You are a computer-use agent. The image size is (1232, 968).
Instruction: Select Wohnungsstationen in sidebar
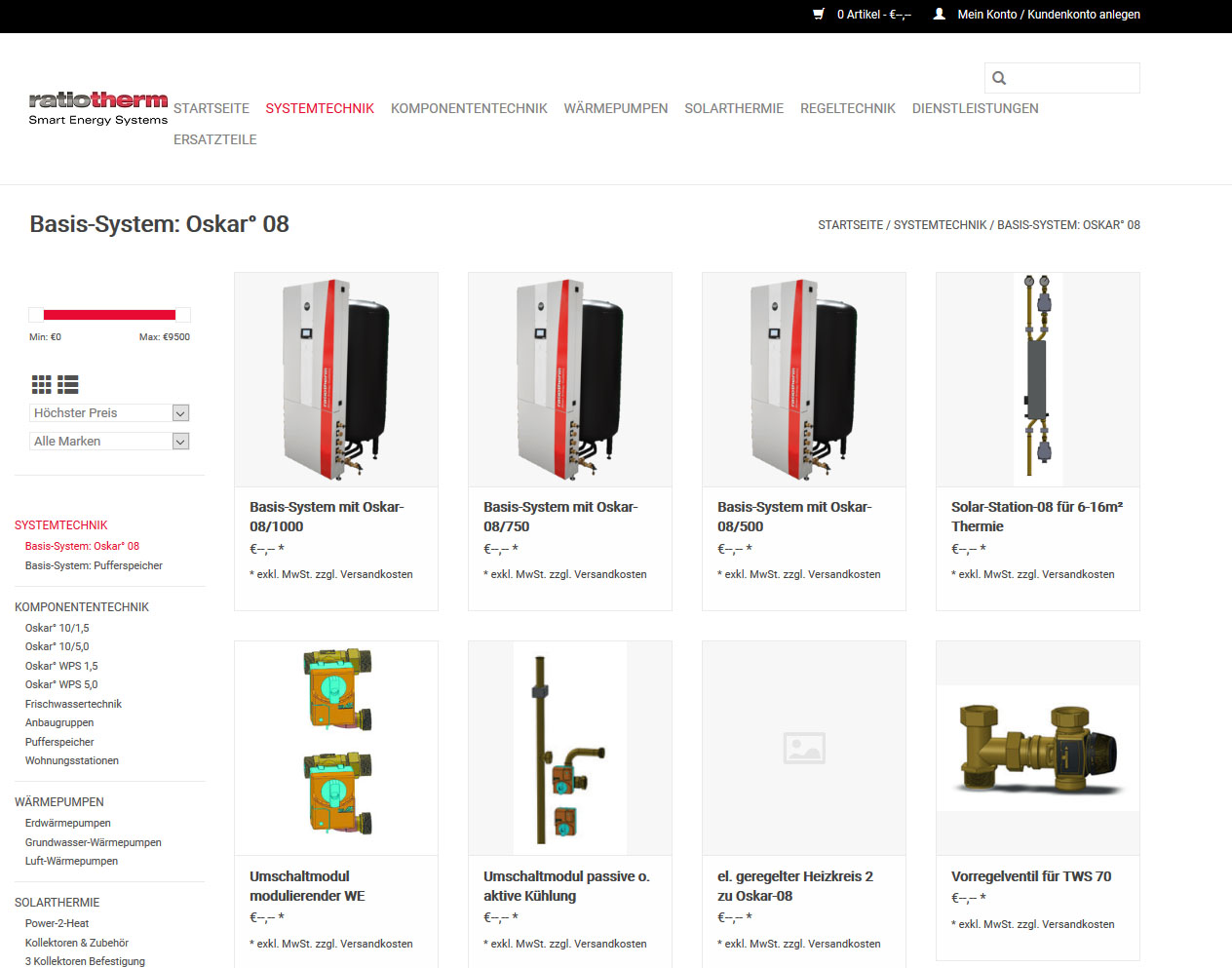72,760
